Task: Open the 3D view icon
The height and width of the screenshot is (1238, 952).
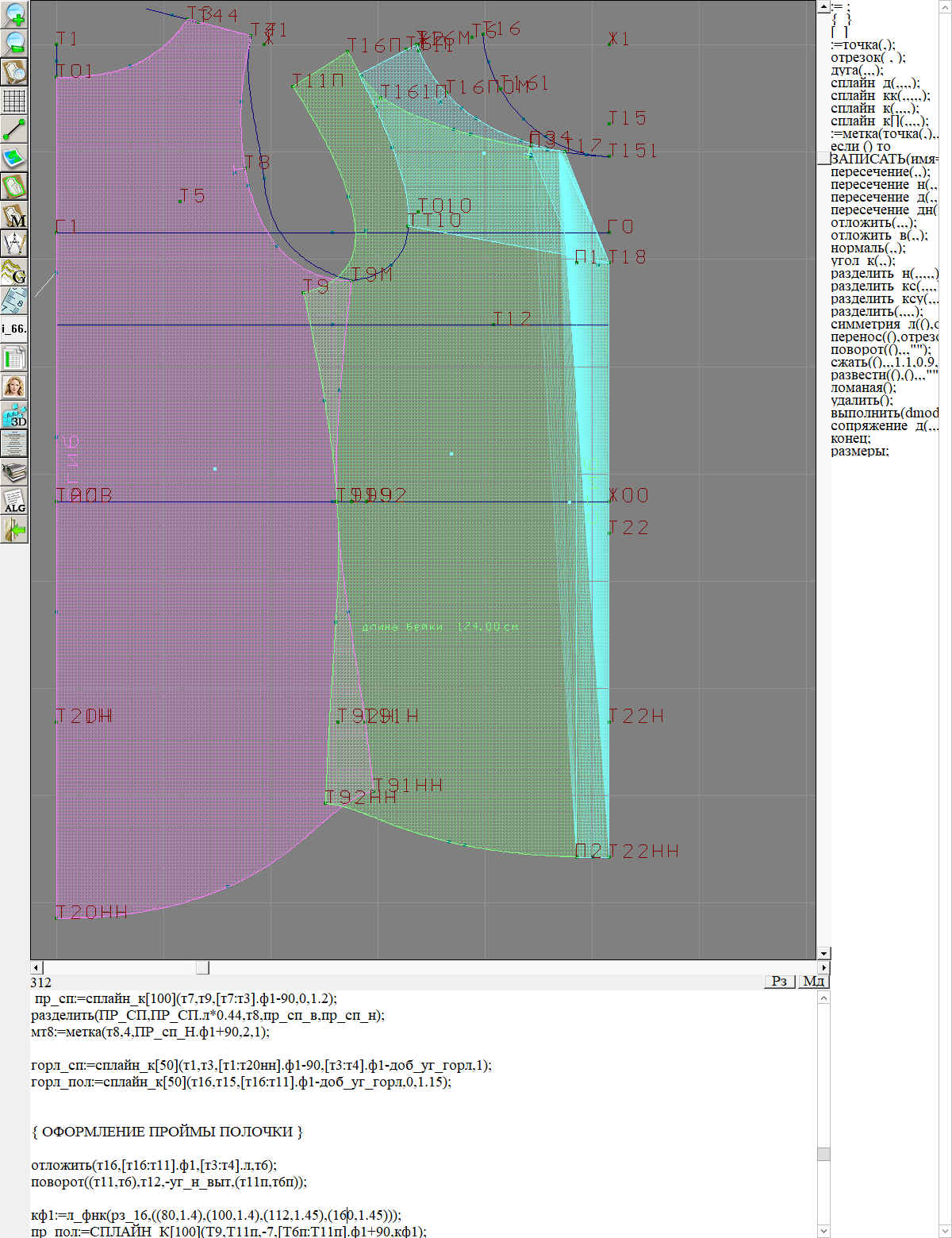Action: coord(14,415)
